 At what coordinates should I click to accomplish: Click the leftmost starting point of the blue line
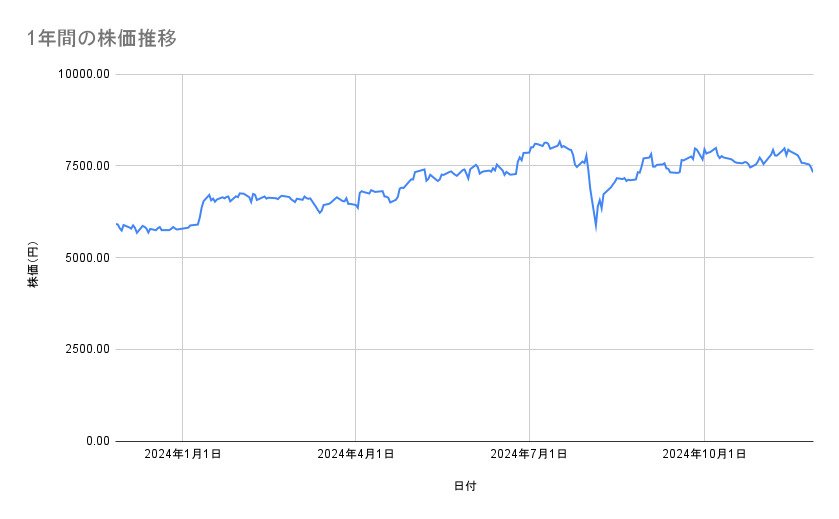pos(117,224)
